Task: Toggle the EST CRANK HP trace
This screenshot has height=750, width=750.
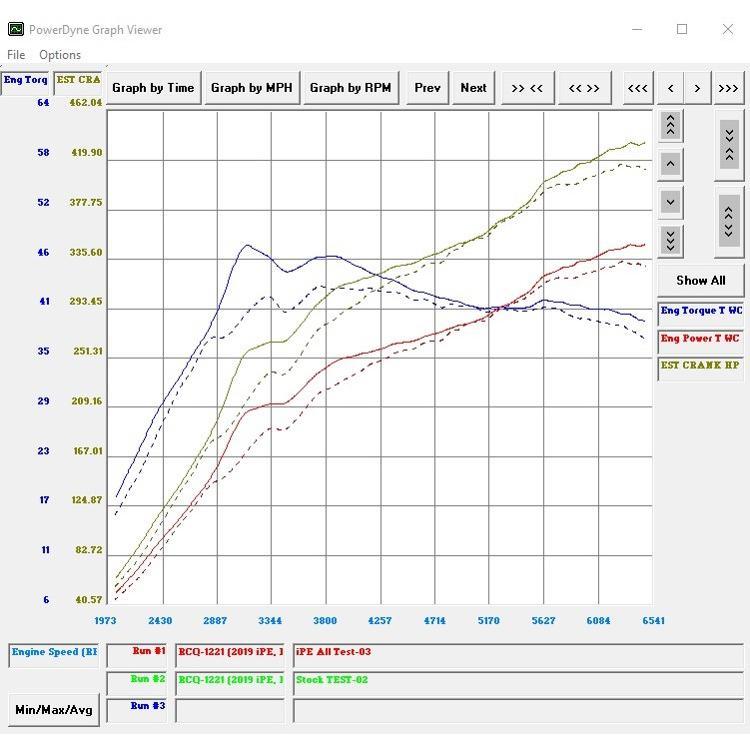Action: pos(700,367)
